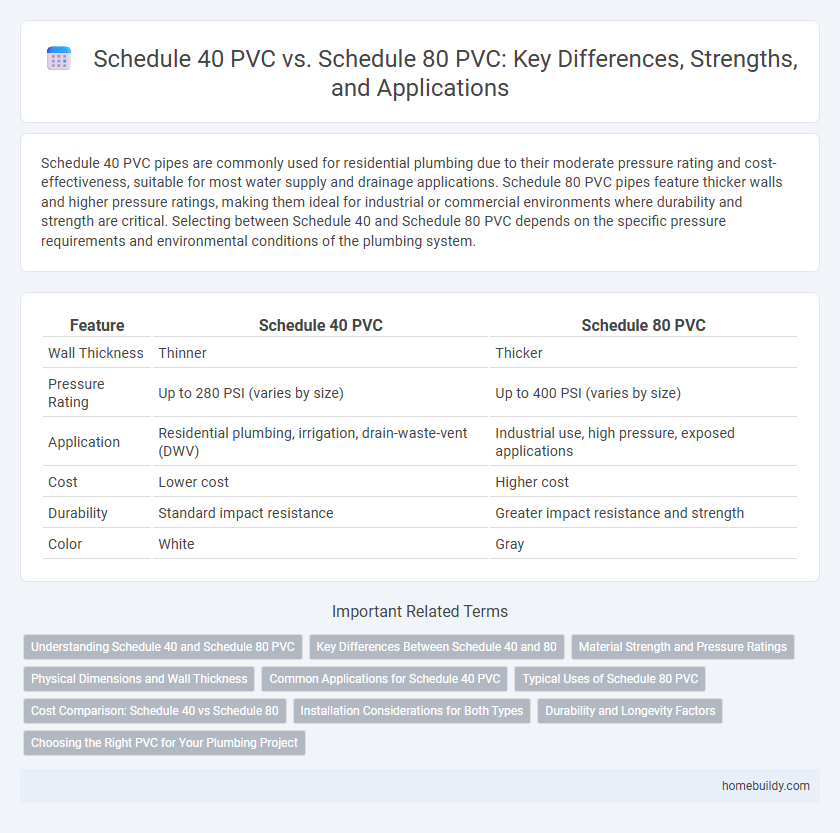Click the 'Wall Thickness' row label

pyautogui.click(x=95, y=353)
